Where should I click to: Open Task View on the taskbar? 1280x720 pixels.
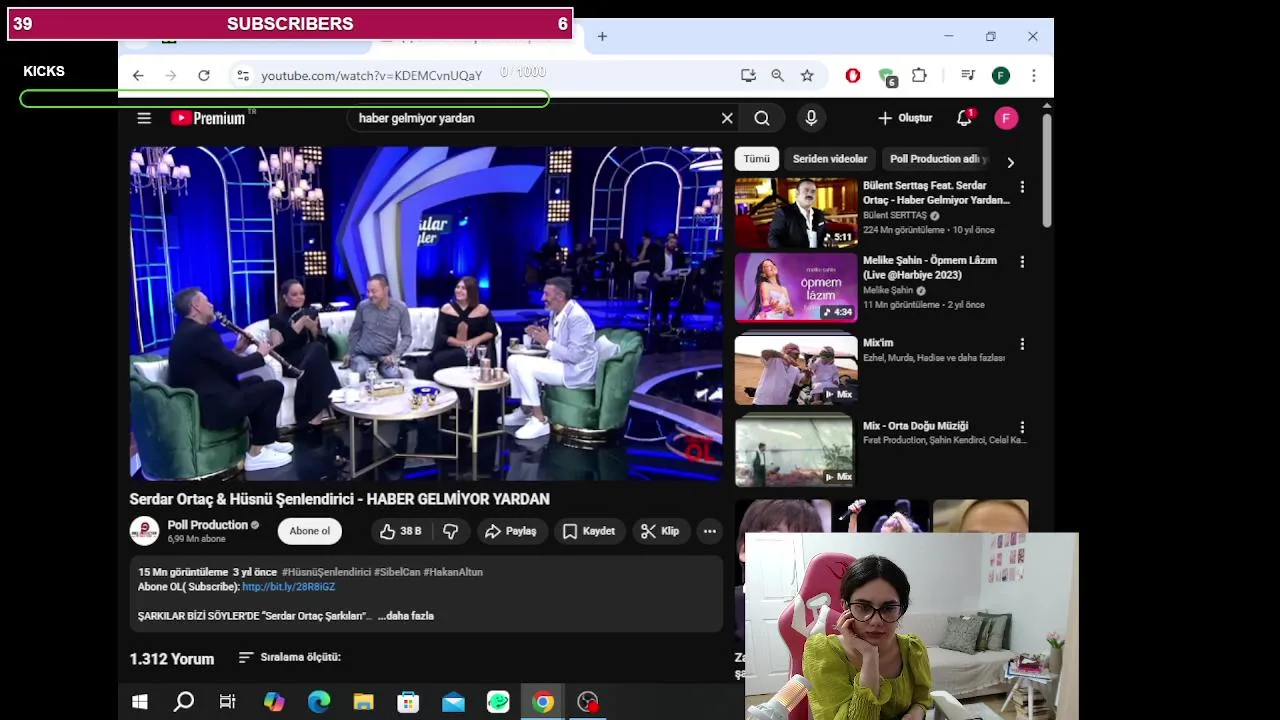228,702
